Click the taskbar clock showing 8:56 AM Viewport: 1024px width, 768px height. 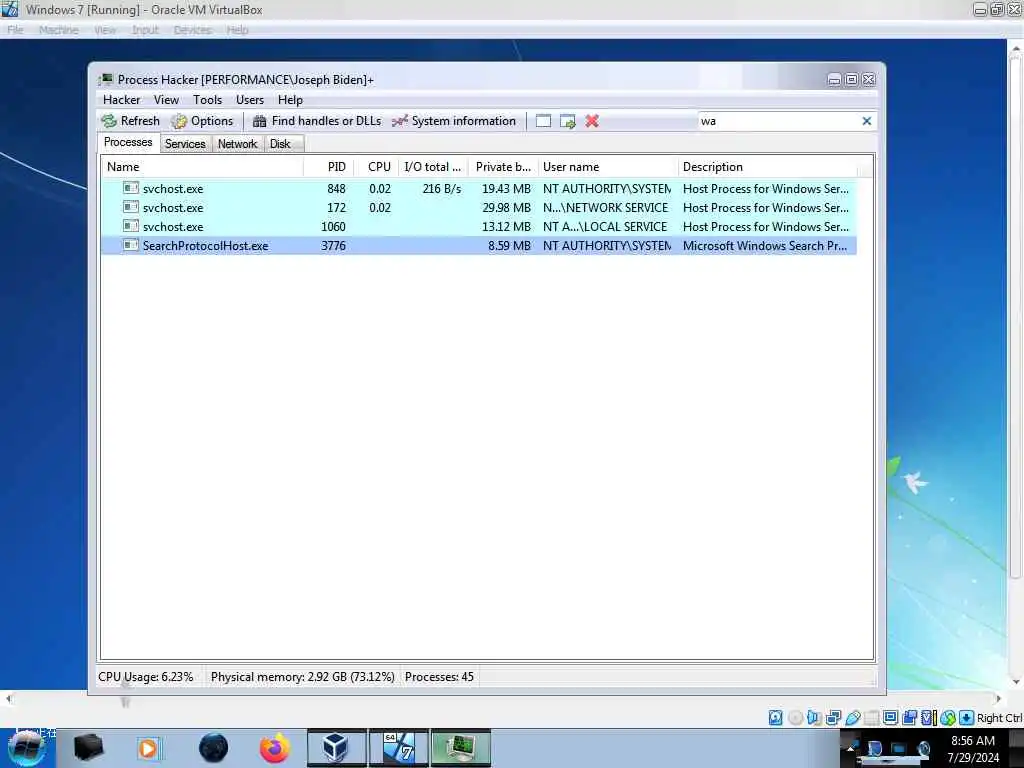point(973,748)
